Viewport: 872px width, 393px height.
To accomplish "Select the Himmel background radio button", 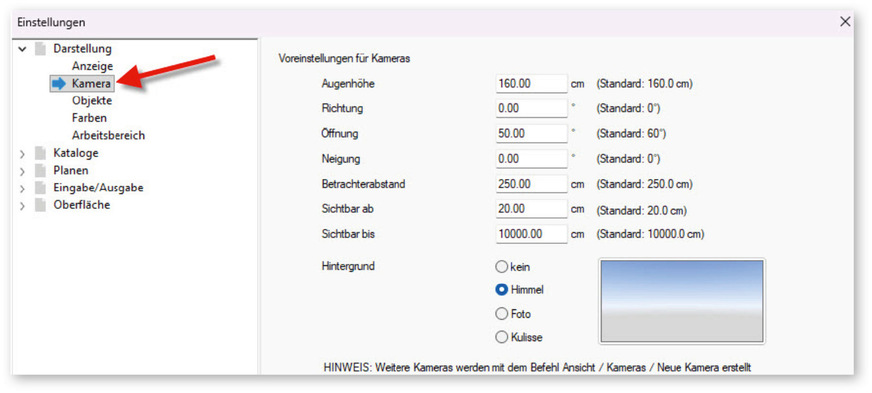I will [x=501, y=290].
